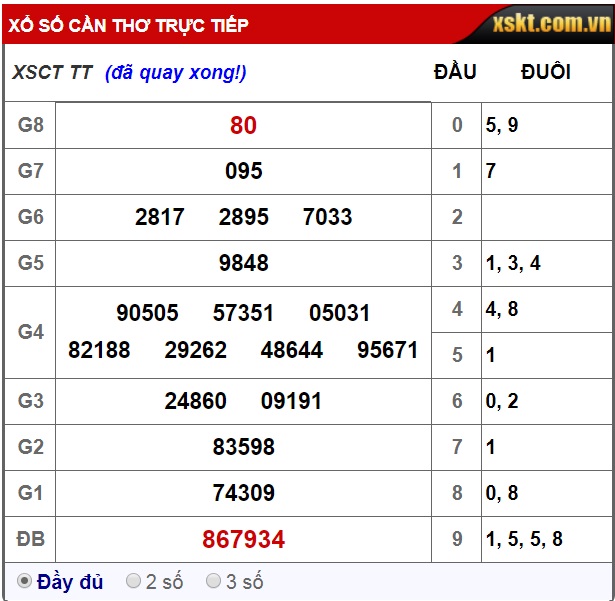This screenshot has height=601, width=615.
Task: Click G4 number 90505
Action: (x=147, y=313)
